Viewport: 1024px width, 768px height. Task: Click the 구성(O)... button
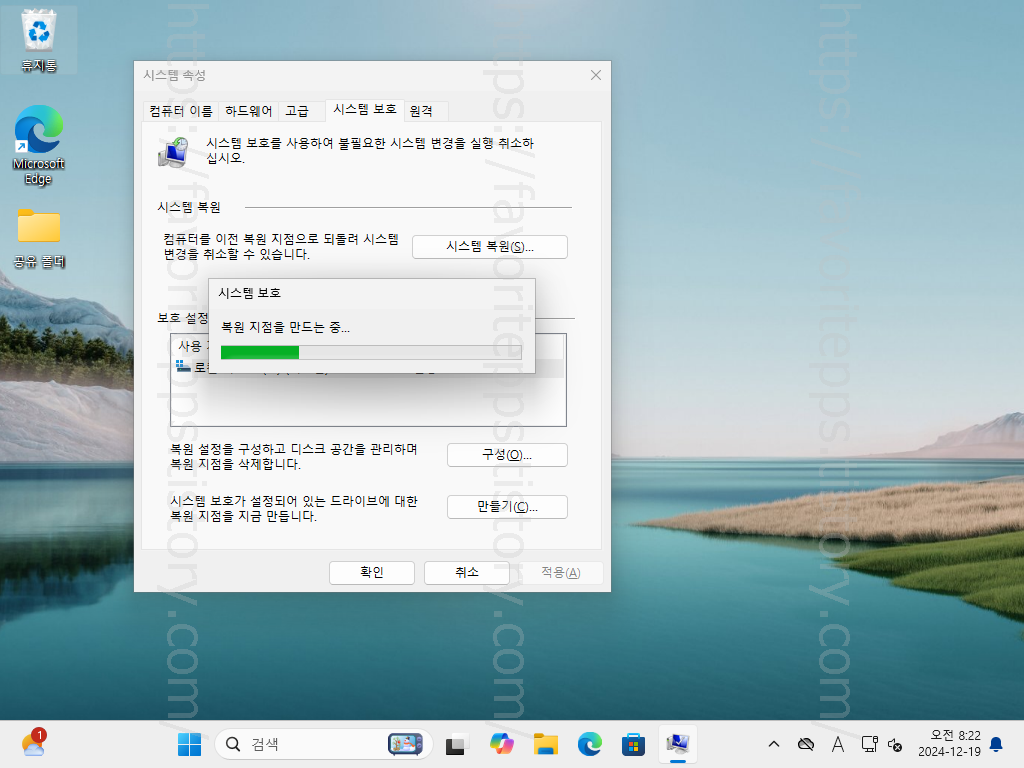507,455
